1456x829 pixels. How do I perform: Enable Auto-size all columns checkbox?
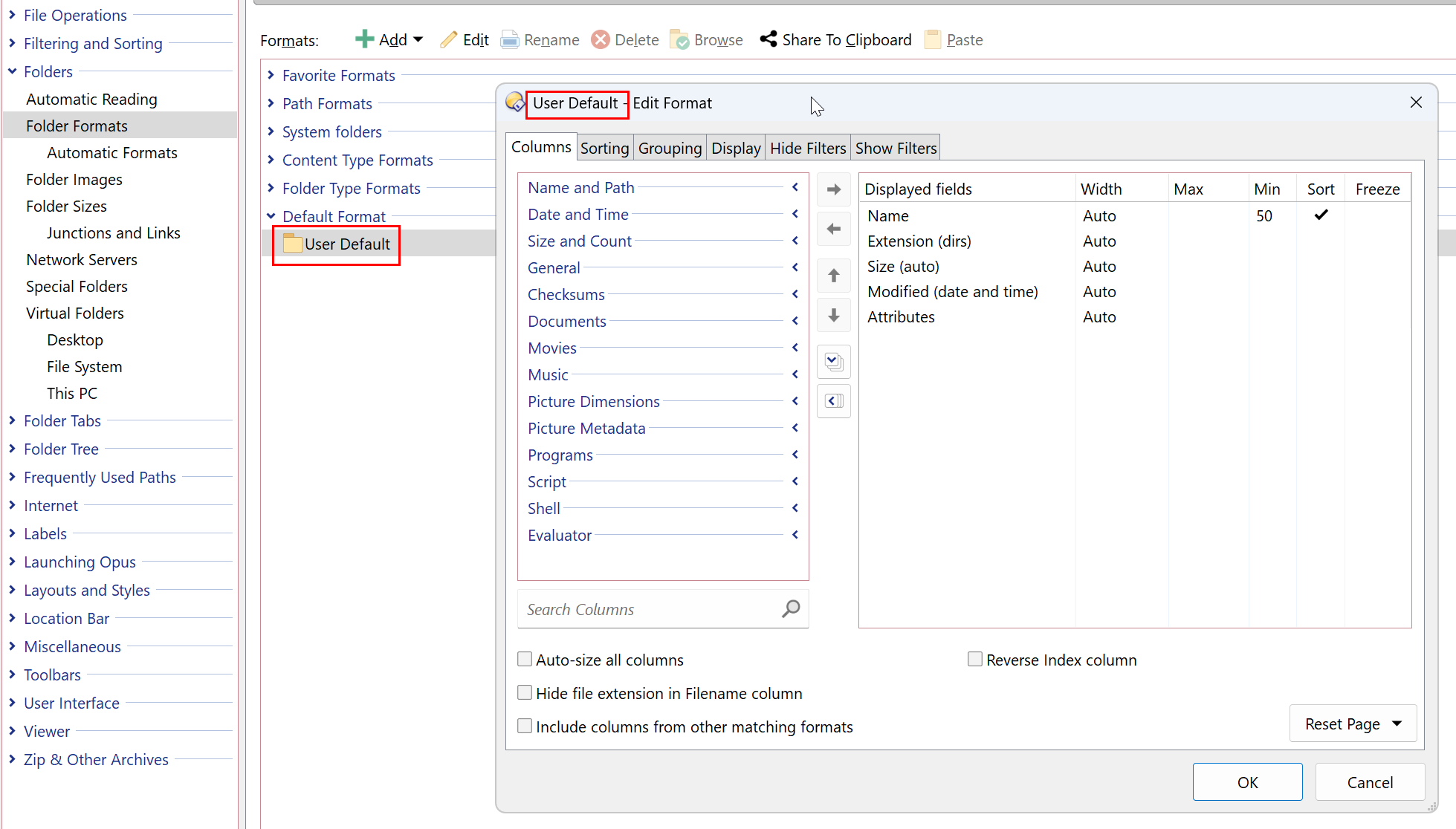[525, 660]
